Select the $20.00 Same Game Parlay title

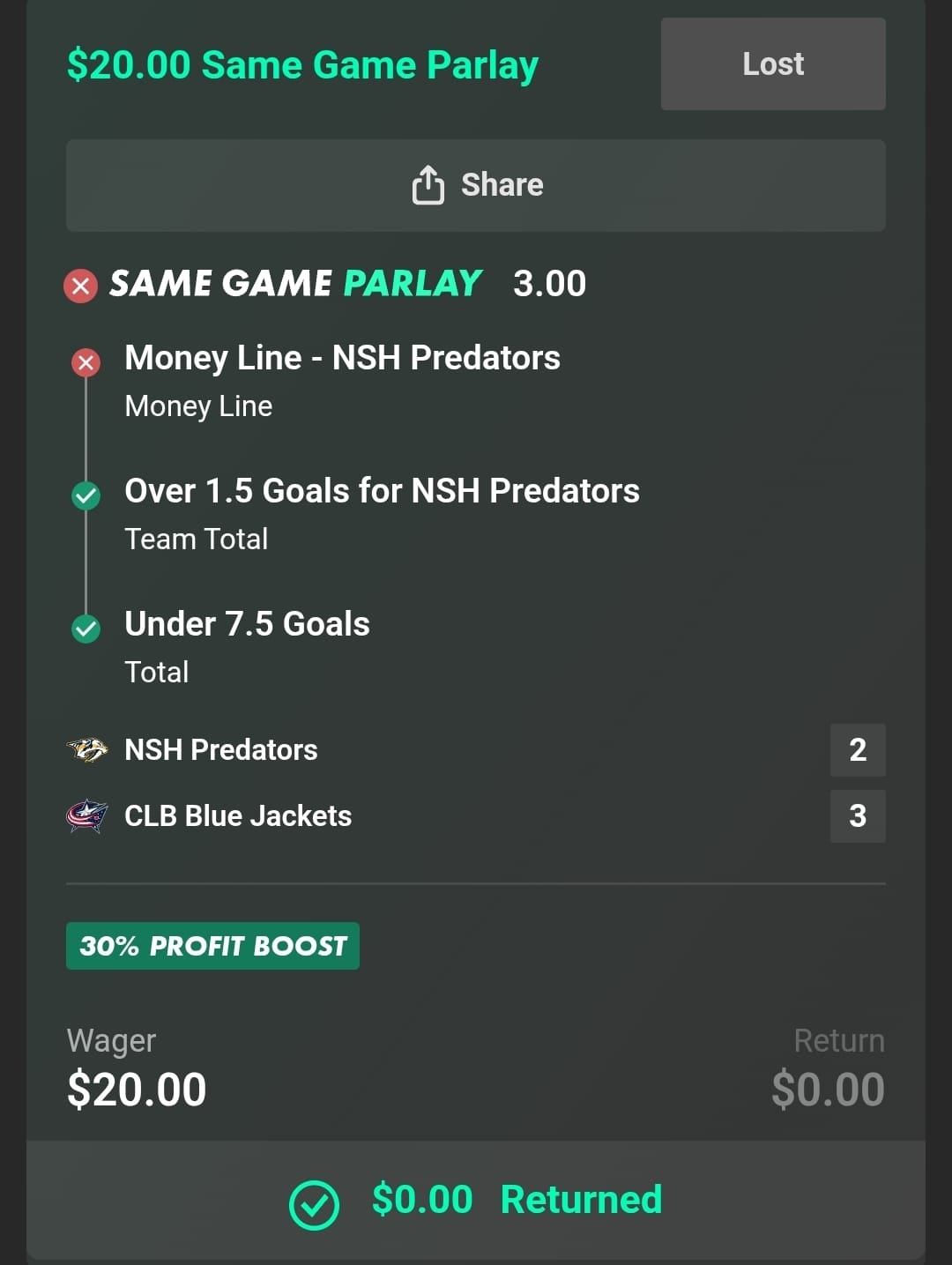point(302,65)
